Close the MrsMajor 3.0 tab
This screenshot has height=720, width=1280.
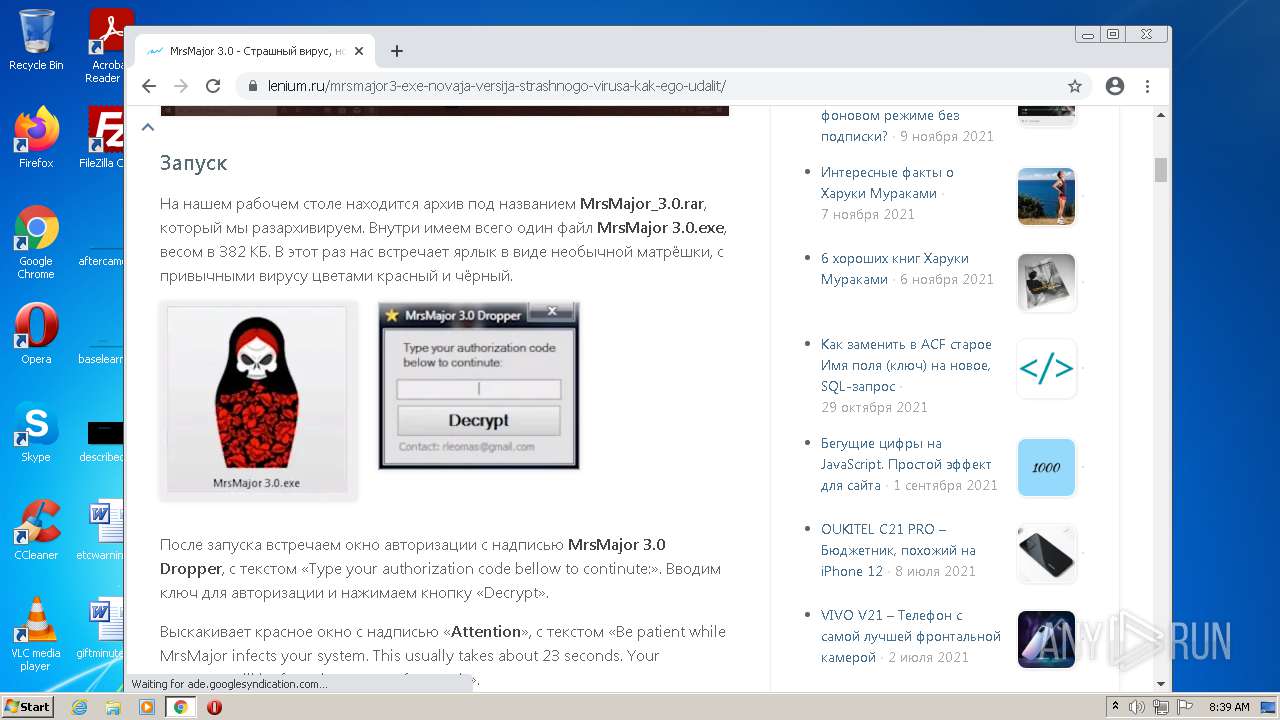358,51
